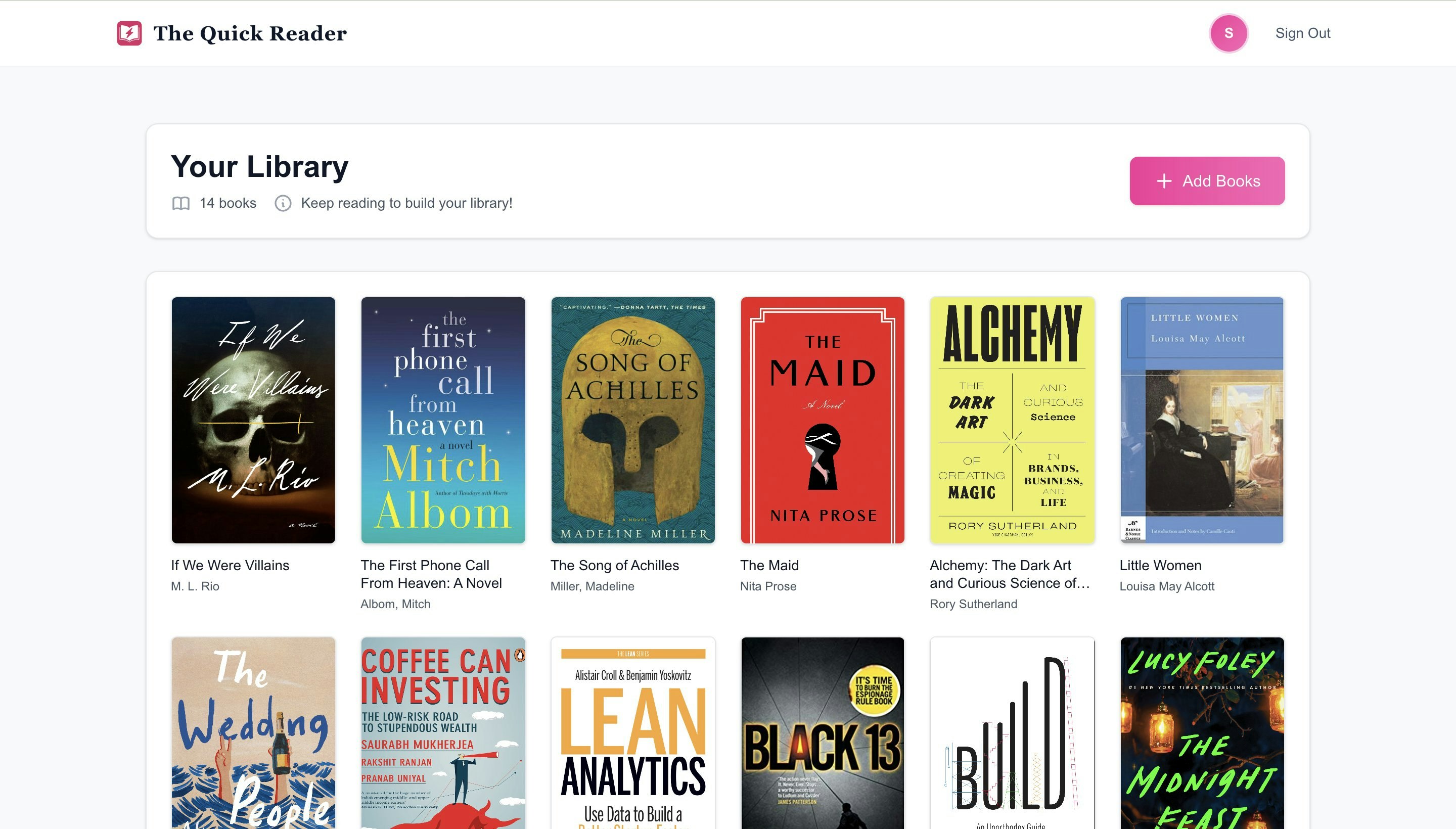Open the Lean Analytics cover
Viewport: 1456px width, 829px height.
tap(632, 733)
